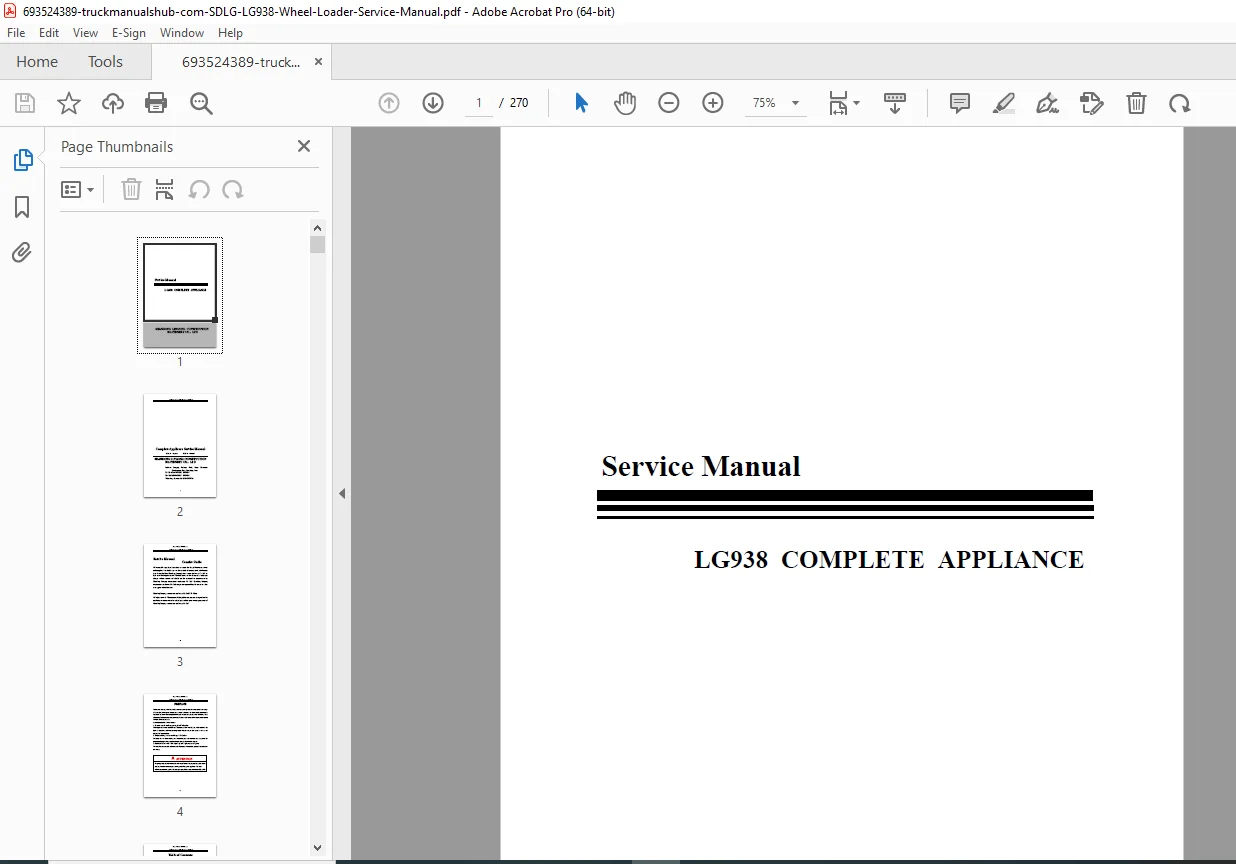Open the Edit menu
The image size is (1236, 864).
49,33
